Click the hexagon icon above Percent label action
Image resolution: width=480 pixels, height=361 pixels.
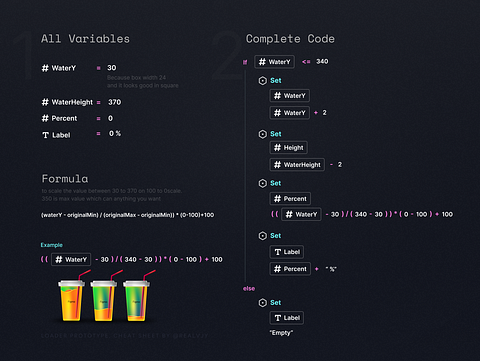pos(263,236)
